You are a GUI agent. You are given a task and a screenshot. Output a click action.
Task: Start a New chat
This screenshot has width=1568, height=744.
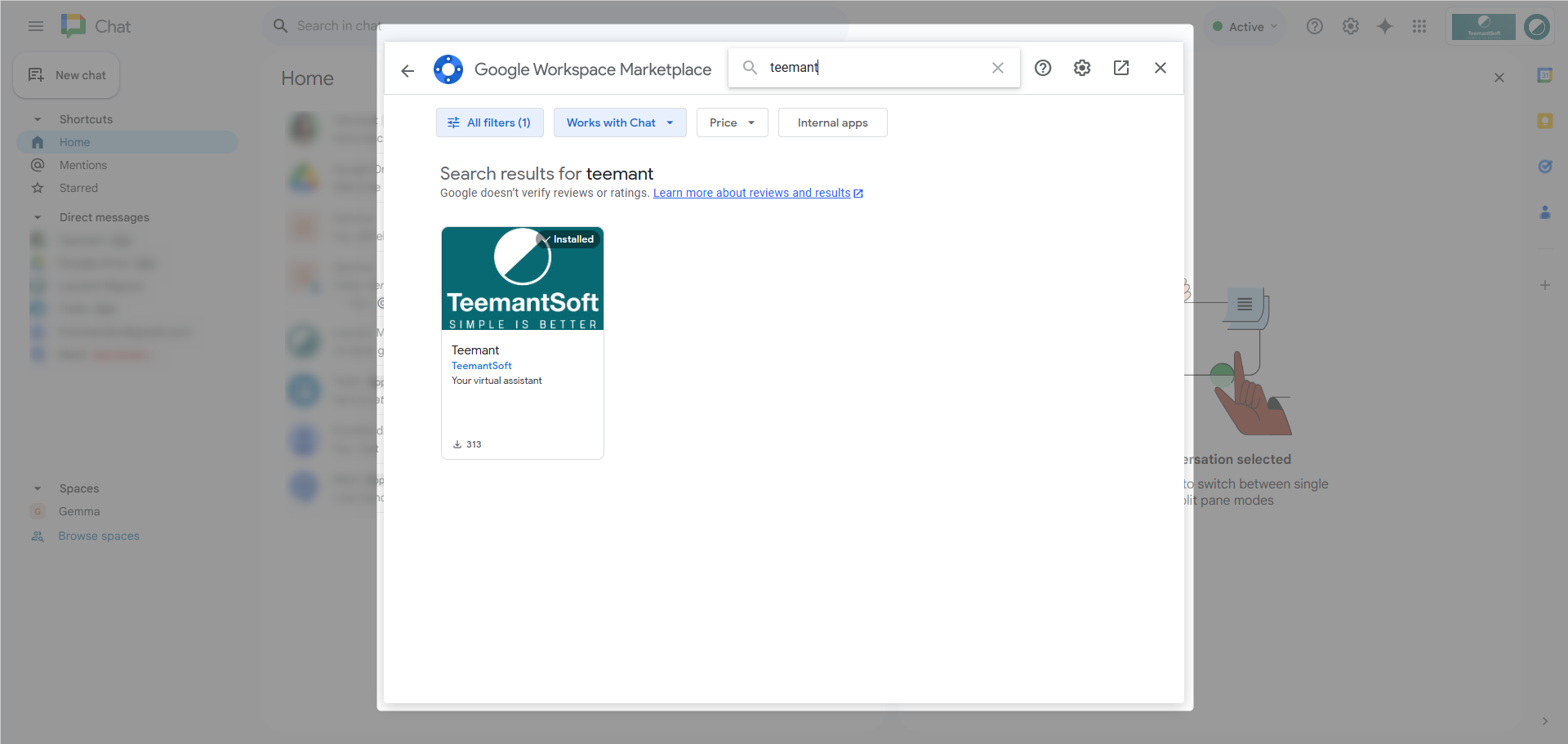66,75
